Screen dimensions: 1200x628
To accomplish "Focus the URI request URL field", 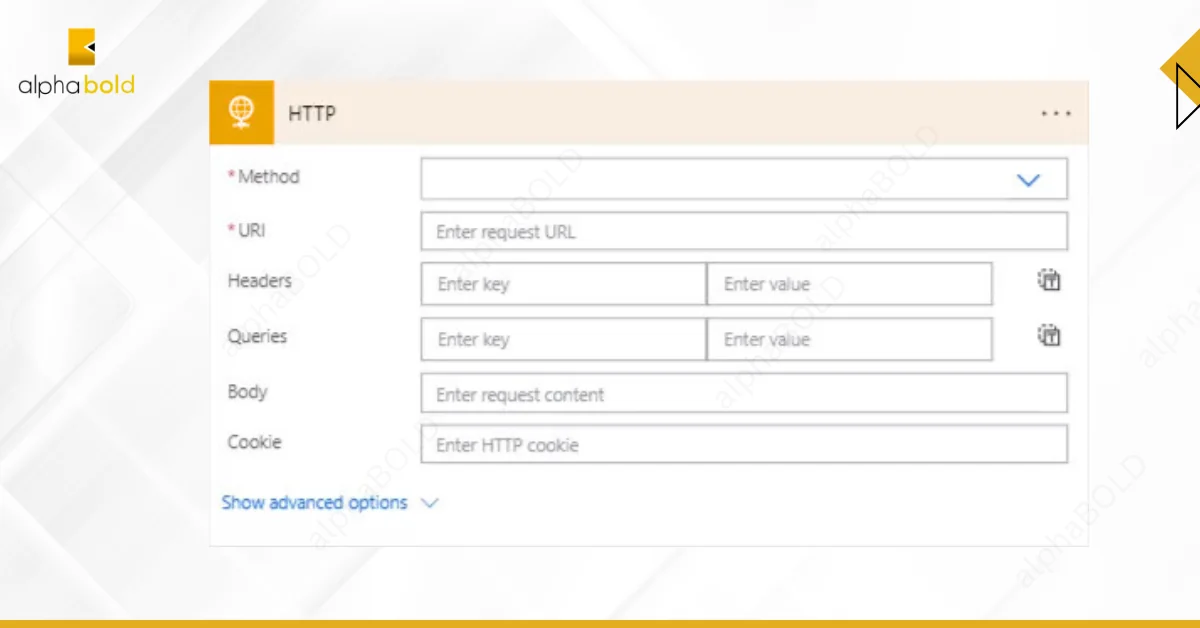I will [744, 231].
